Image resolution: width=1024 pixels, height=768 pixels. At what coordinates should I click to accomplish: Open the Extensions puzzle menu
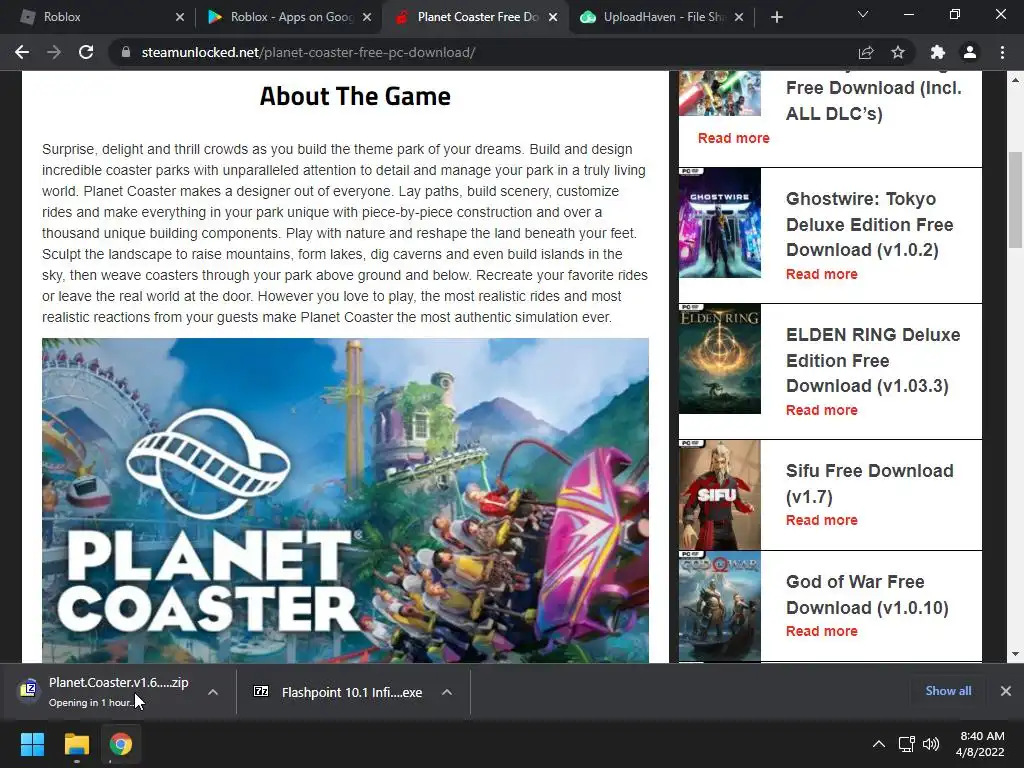pos(937,52)
